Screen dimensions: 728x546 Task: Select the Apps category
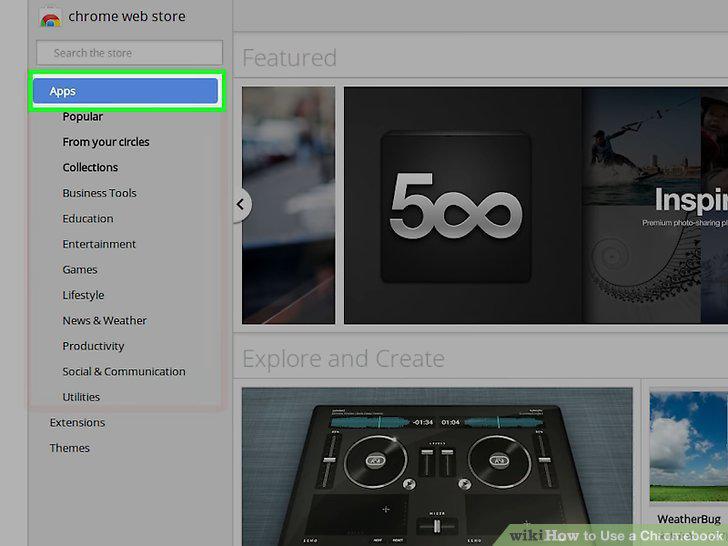(125, 91)
